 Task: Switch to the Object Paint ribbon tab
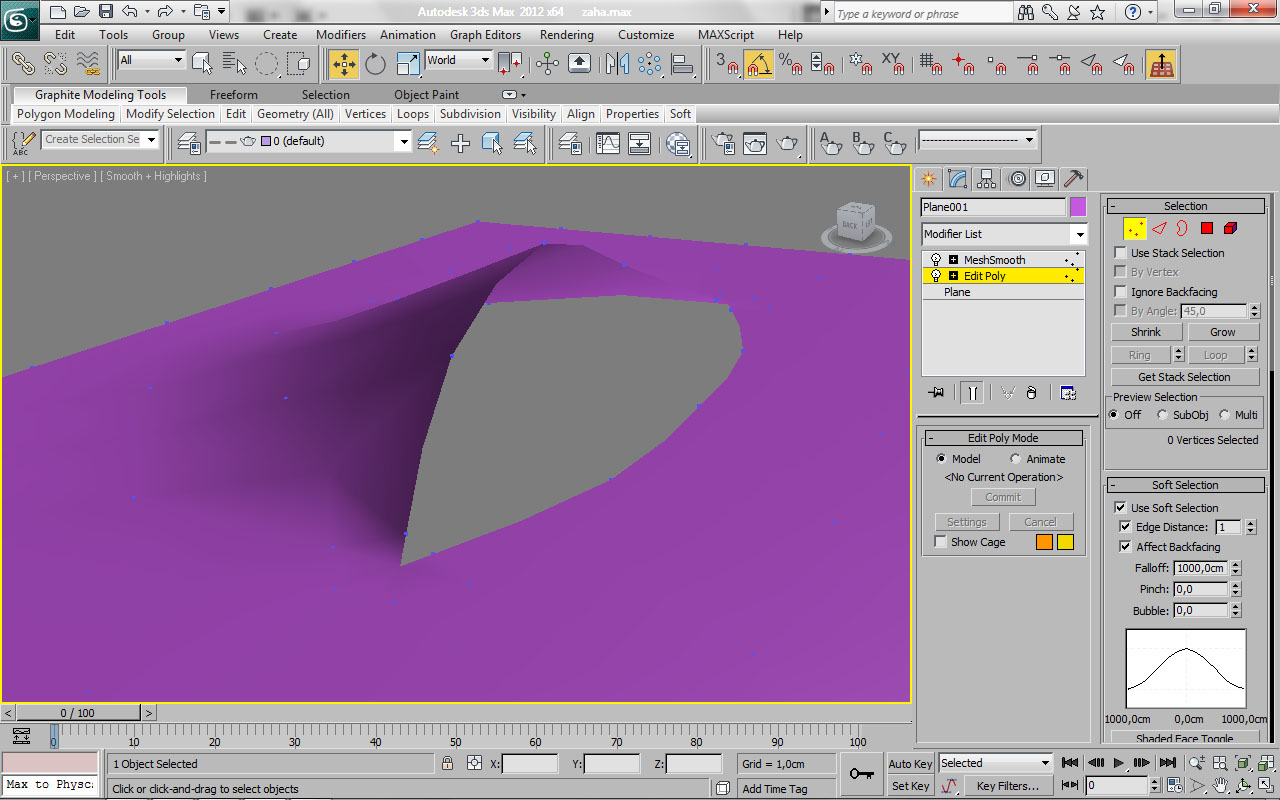(x=426, y=95)
